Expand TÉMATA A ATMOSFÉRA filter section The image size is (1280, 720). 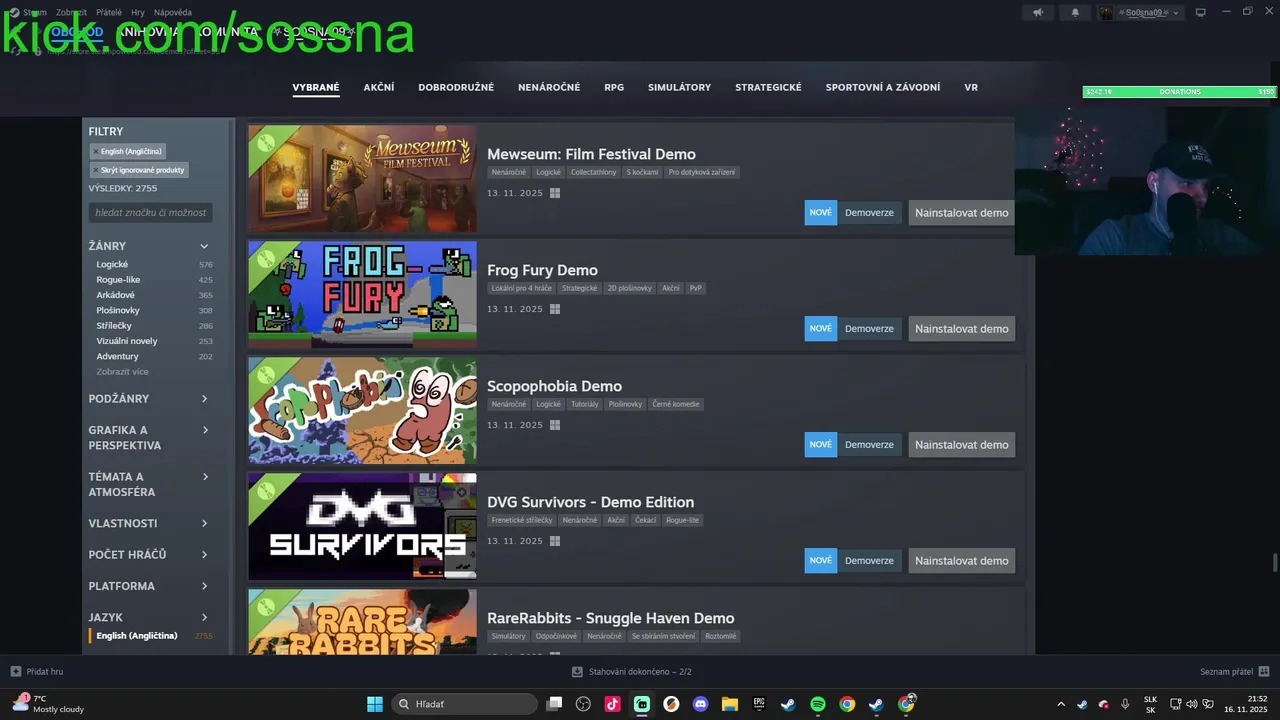pos(150,484)
